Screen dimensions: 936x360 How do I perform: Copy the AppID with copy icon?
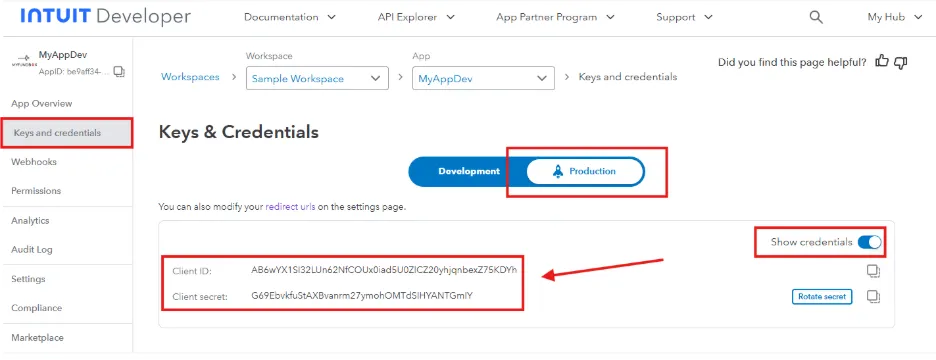pyautogui.click(x=119, y=72)
